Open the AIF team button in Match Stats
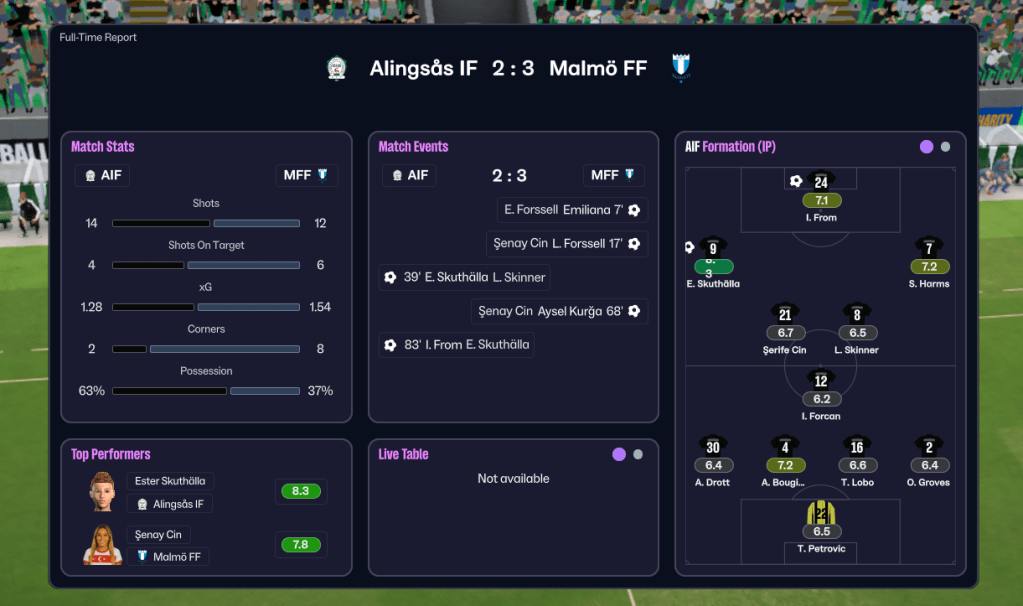1023x606 pixels. (102, 175)
